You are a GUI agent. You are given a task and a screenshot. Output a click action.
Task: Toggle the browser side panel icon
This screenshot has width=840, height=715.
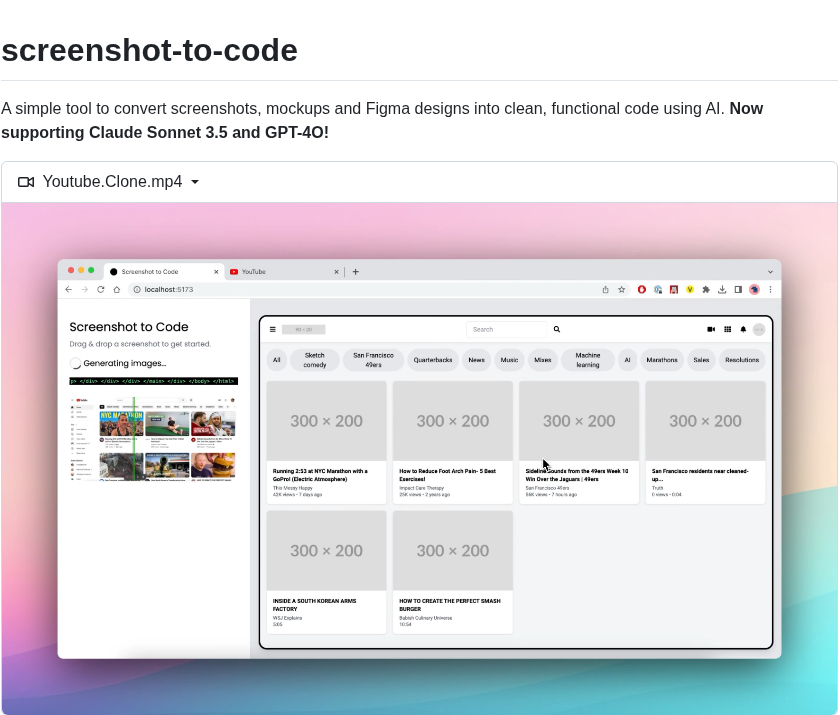(x=738, y=289)
